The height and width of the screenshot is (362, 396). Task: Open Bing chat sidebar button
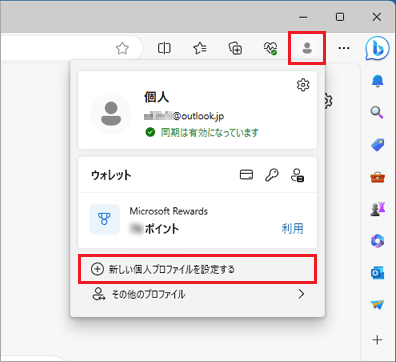click(x=377, y=49)
